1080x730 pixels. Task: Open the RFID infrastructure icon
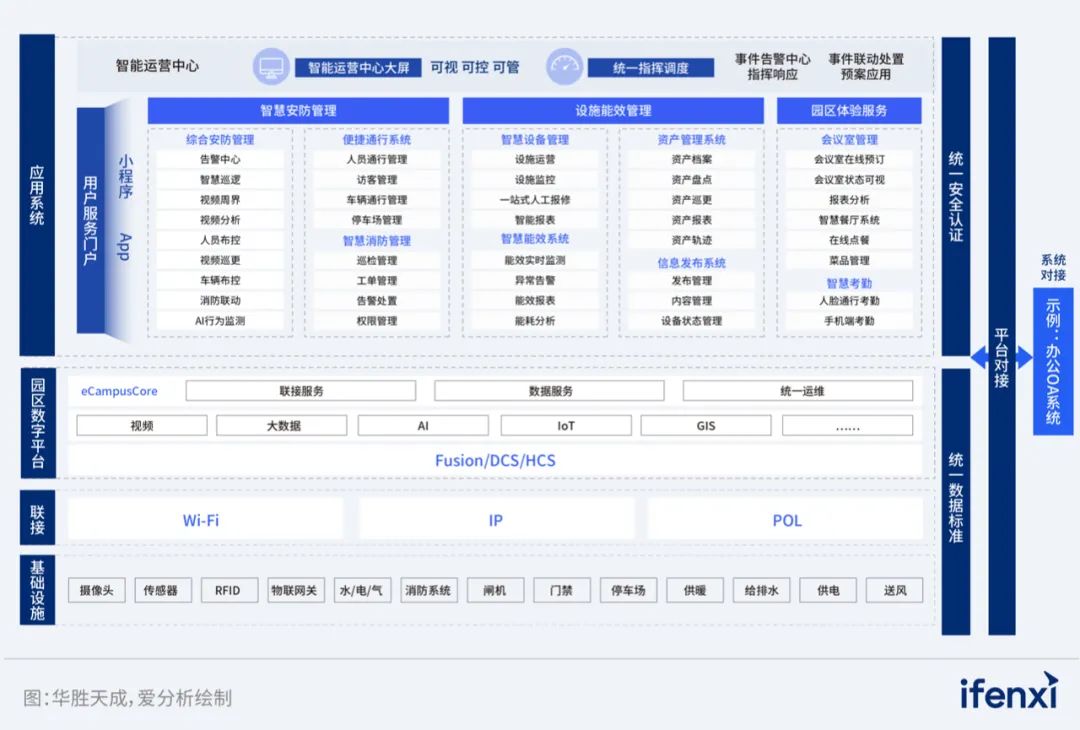pos(229,590)
